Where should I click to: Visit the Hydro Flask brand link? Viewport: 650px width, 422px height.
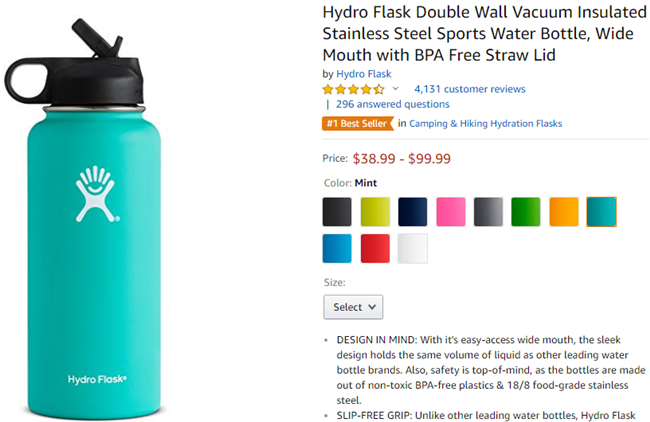tap(364, 74)
